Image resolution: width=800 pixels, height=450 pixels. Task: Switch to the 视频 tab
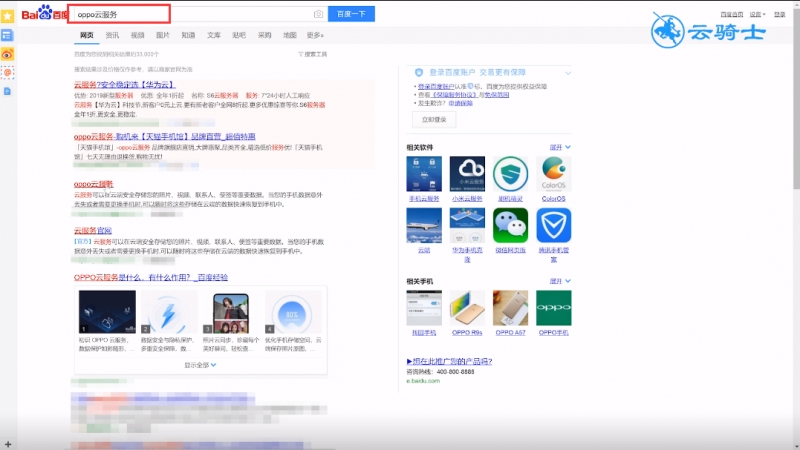pyautogui.click(x=137, y=35)
